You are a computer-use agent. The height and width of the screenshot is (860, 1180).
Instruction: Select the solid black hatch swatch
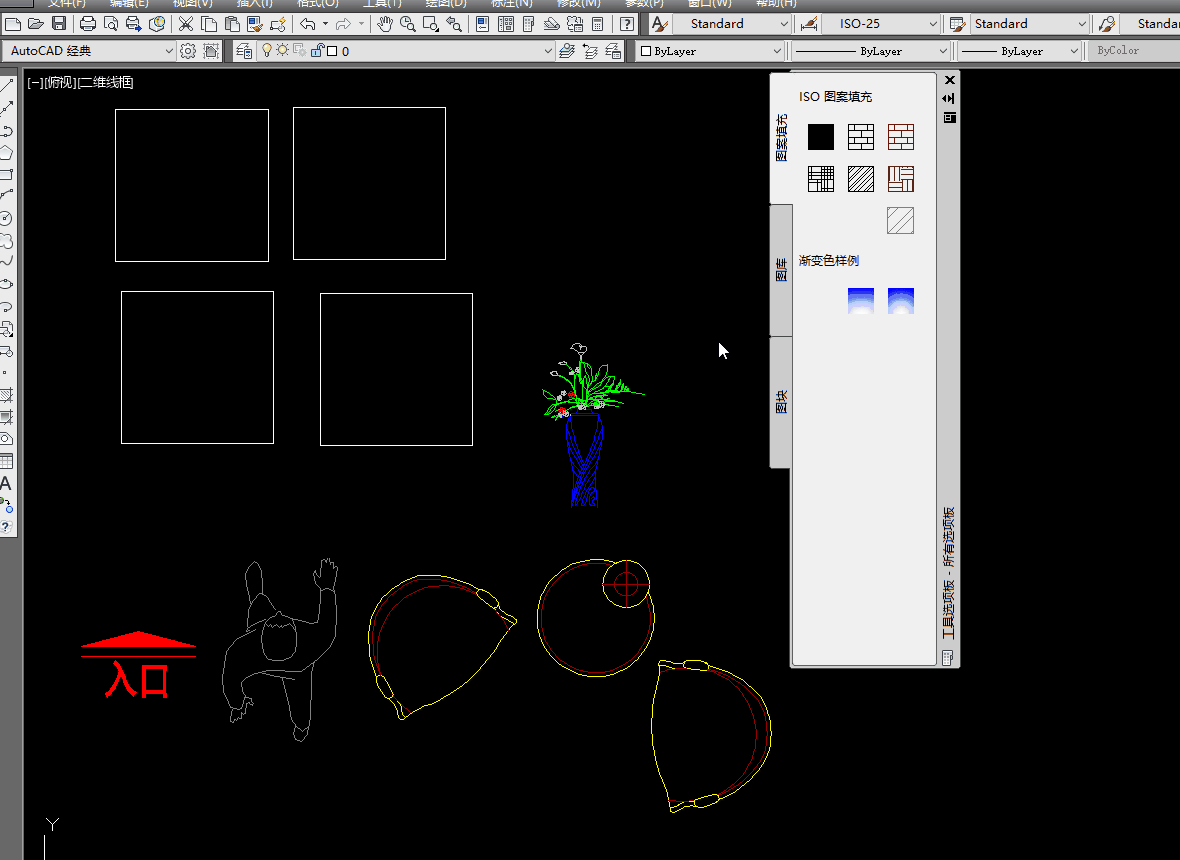820,137
